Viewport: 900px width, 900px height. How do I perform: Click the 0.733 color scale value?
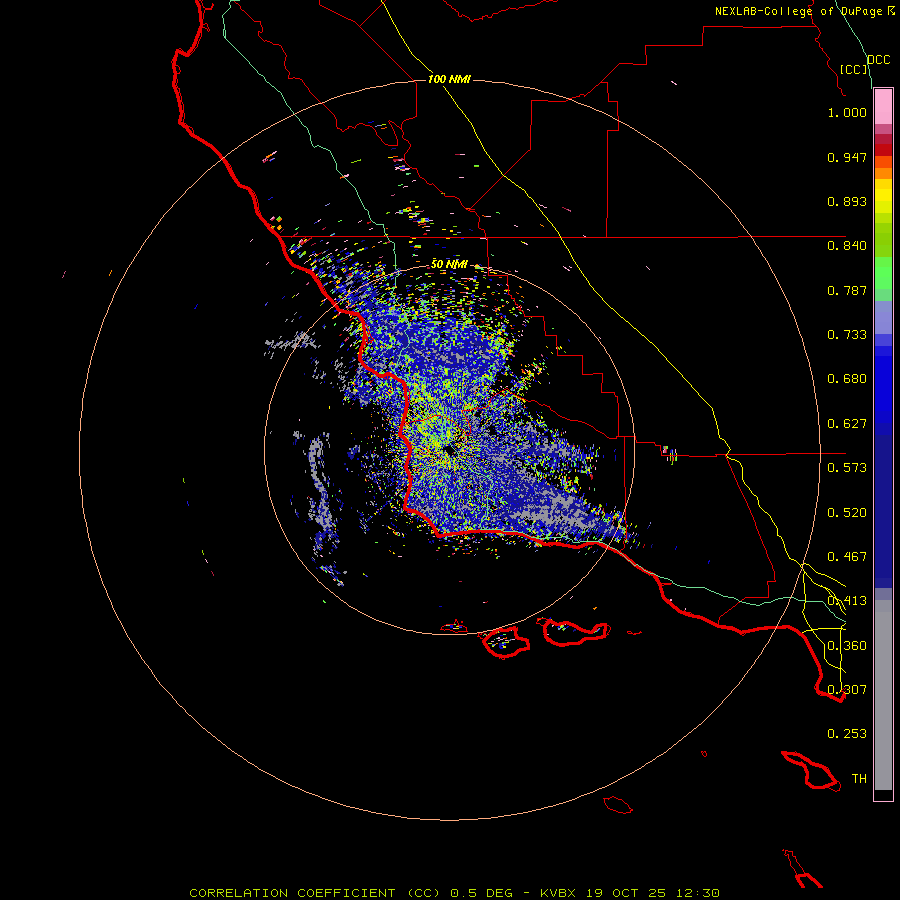tap(847, 335)
